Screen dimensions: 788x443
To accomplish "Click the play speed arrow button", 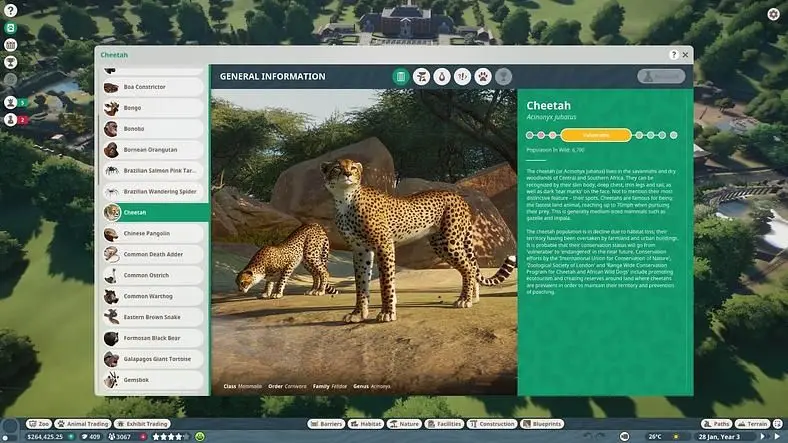I will [x=763, y=437].
